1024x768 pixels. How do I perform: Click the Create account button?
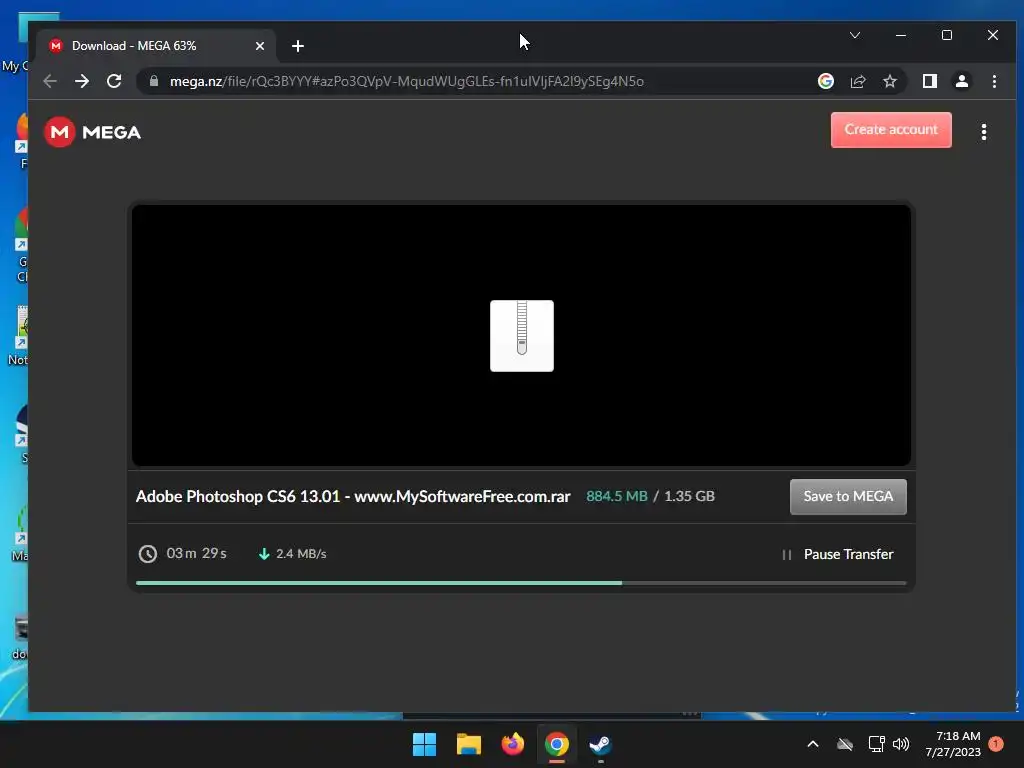click(891, 130)
